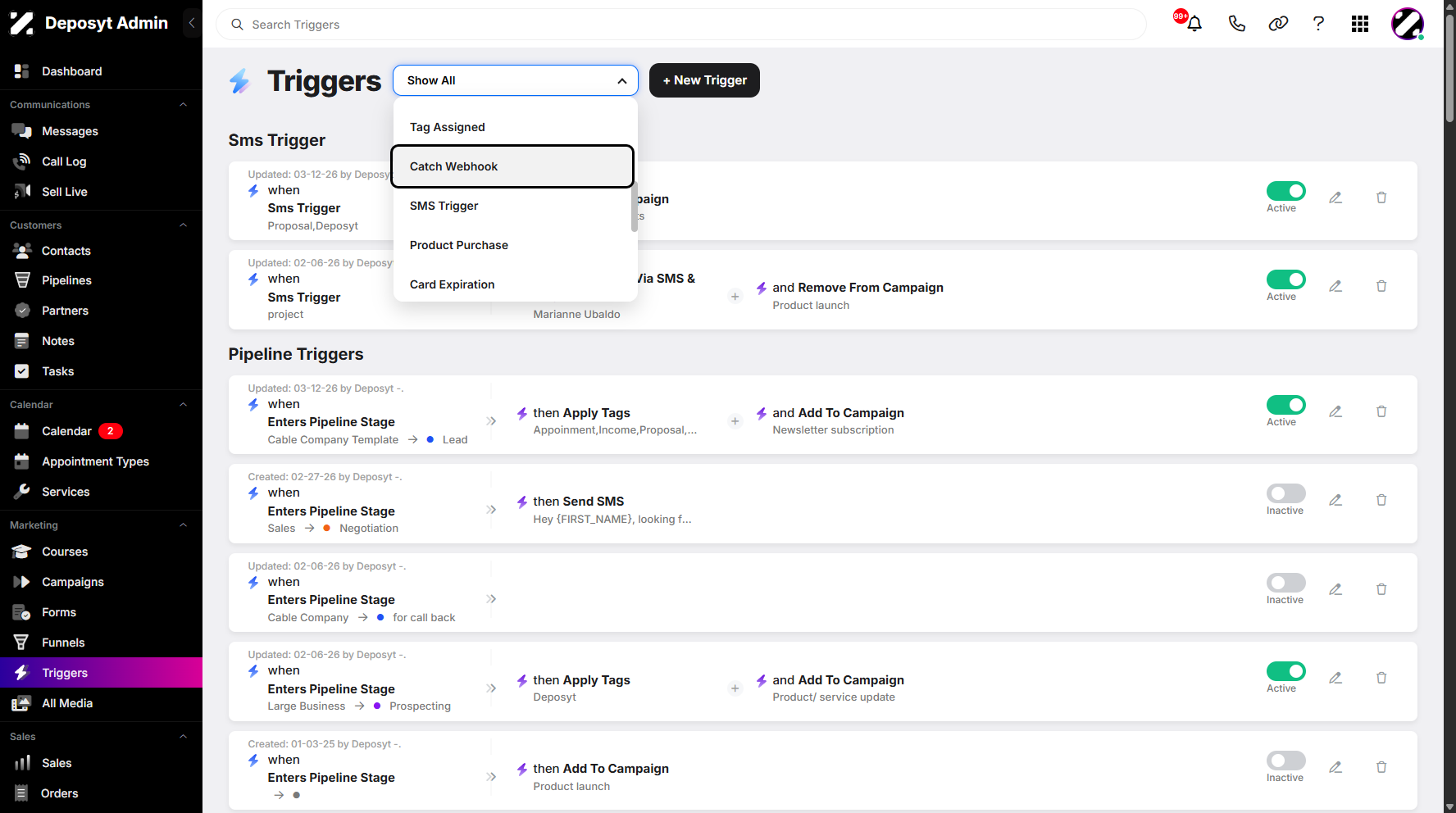This screenshot has width=1456, height=813.
Task: Edit the Proposal,Deposyt Sms Trigger with pencil icon
Action: tap(1335, 198)
